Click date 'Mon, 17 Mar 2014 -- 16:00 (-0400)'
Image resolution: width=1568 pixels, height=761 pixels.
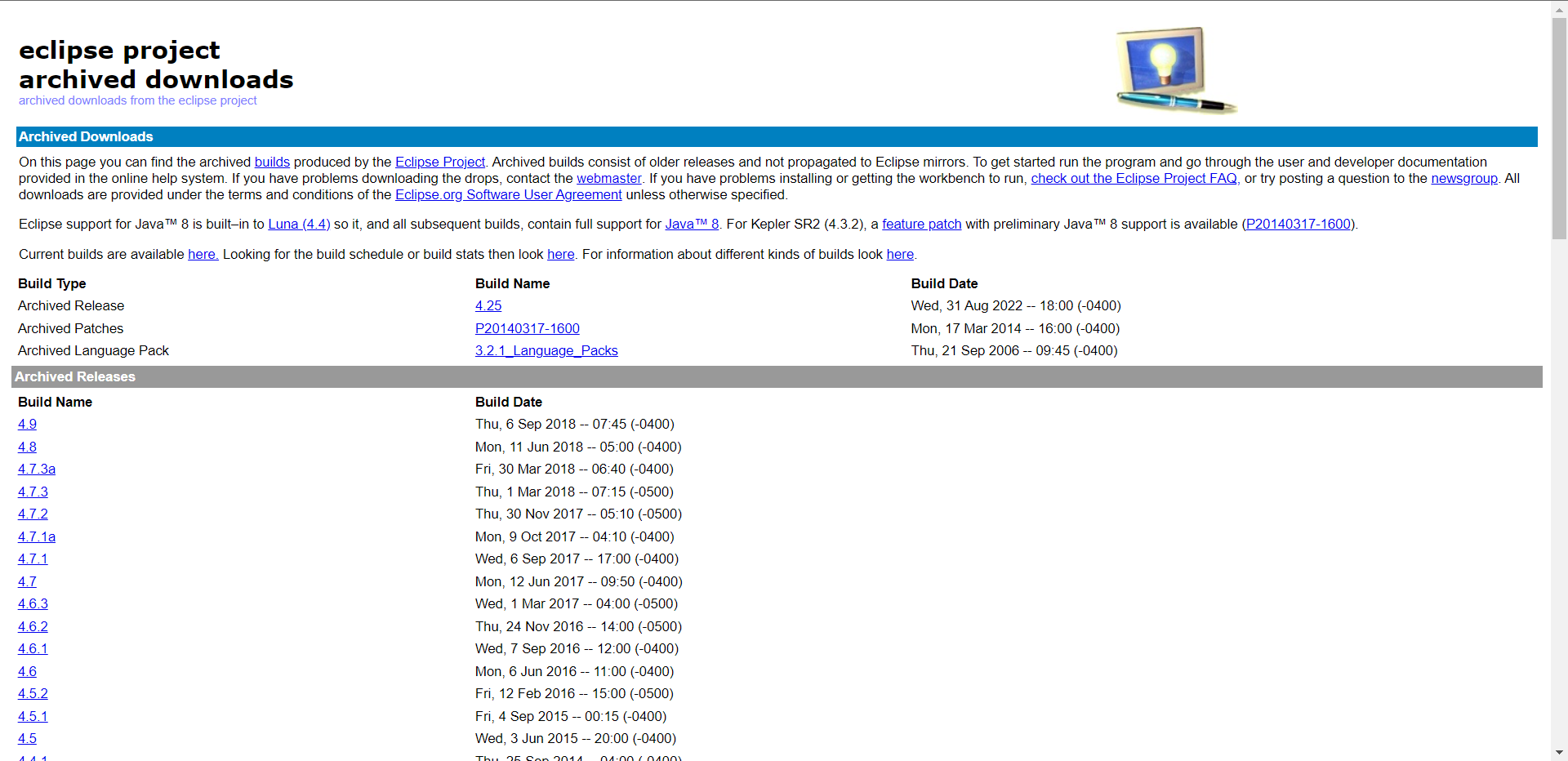[x=1015, y=328]
